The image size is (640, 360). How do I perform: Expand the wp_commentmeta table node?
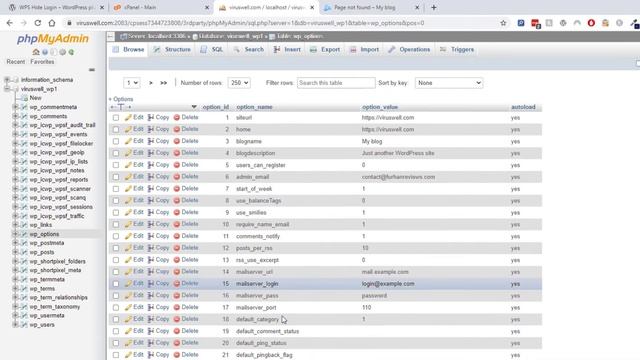pos(15,107)
